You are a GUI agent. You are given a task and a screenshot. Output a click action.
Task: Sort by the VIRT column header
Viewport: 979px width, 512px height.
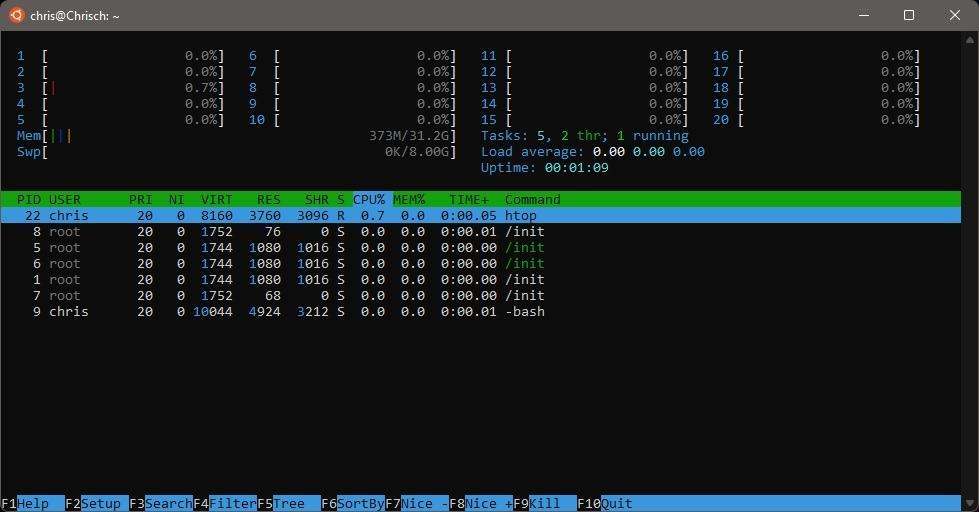pos(217,199)
